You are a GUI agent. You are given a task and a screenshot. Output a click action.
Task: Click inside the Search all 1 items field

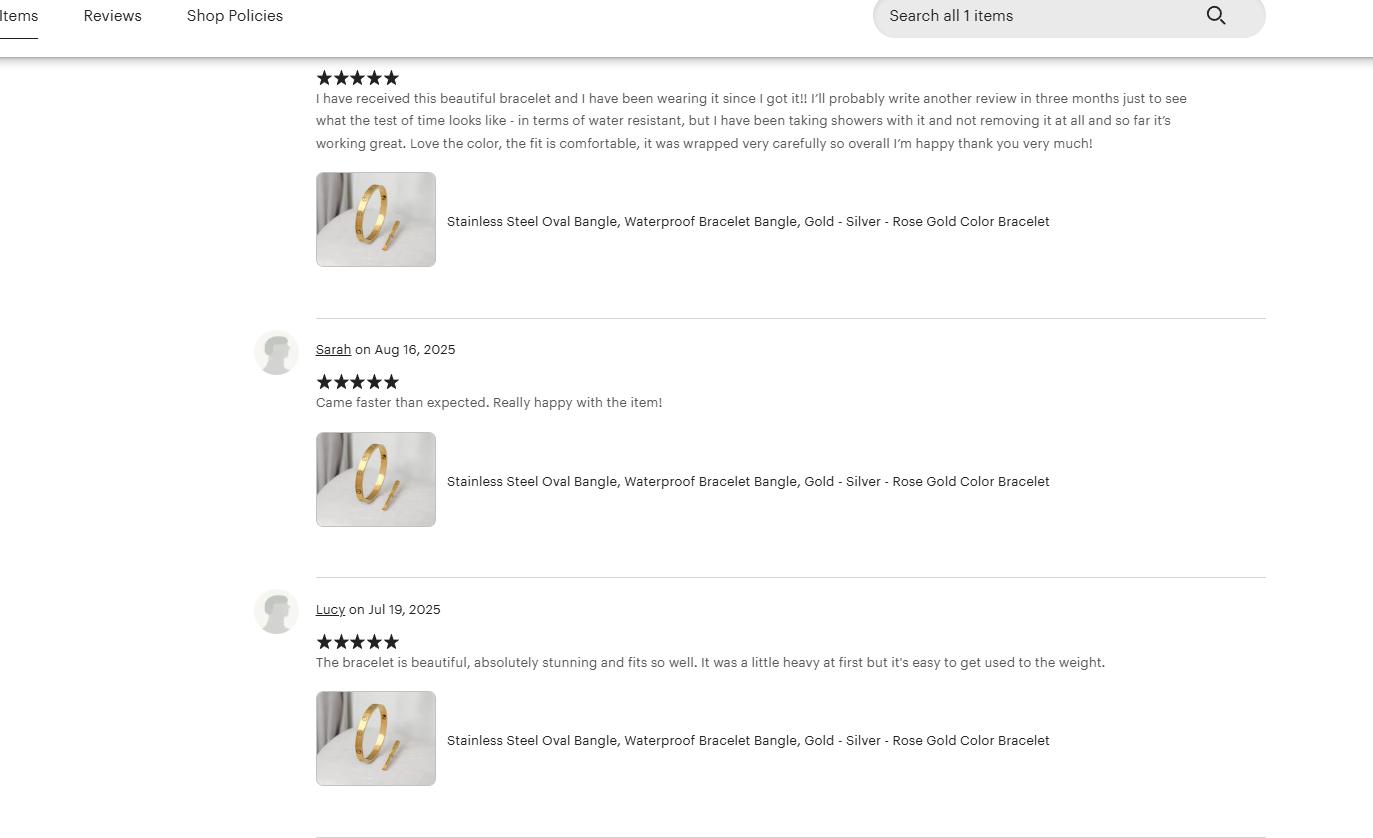tap(1030, 16)
